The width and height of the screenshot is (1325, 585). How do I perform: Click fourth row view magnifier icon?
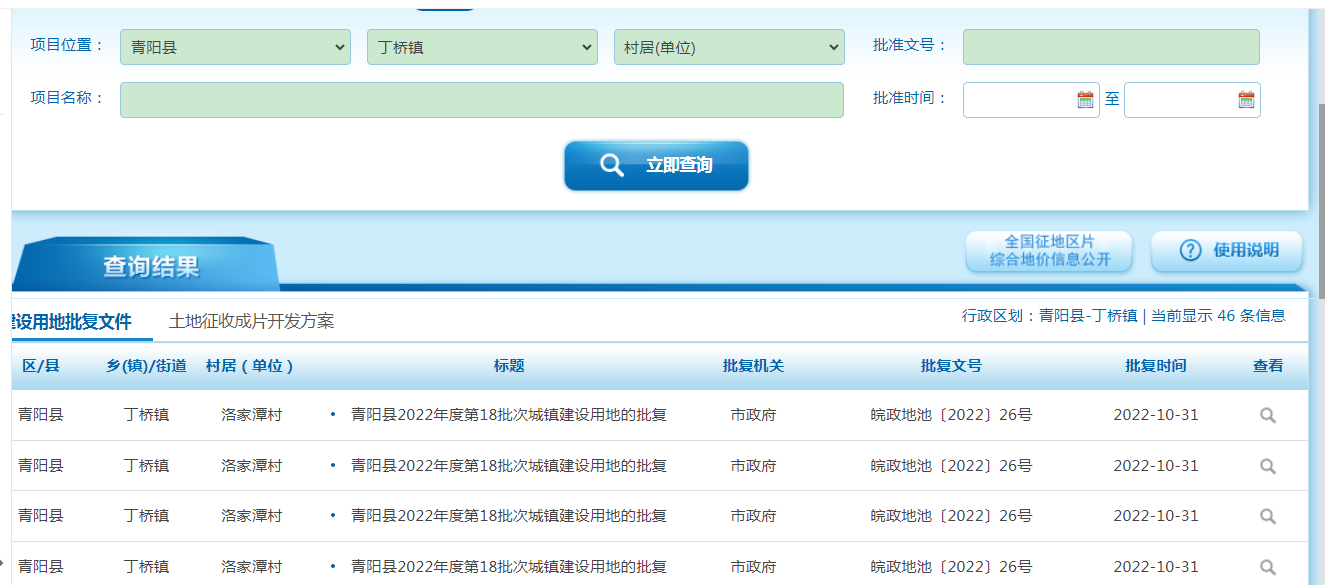pos(1267,567)
